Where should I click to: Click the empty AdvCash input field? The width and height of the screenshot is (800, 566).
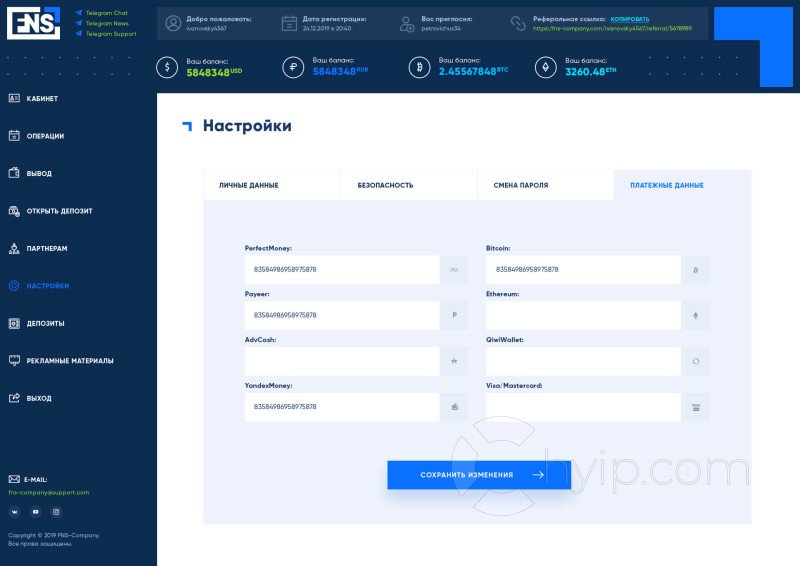click(342, 361)
